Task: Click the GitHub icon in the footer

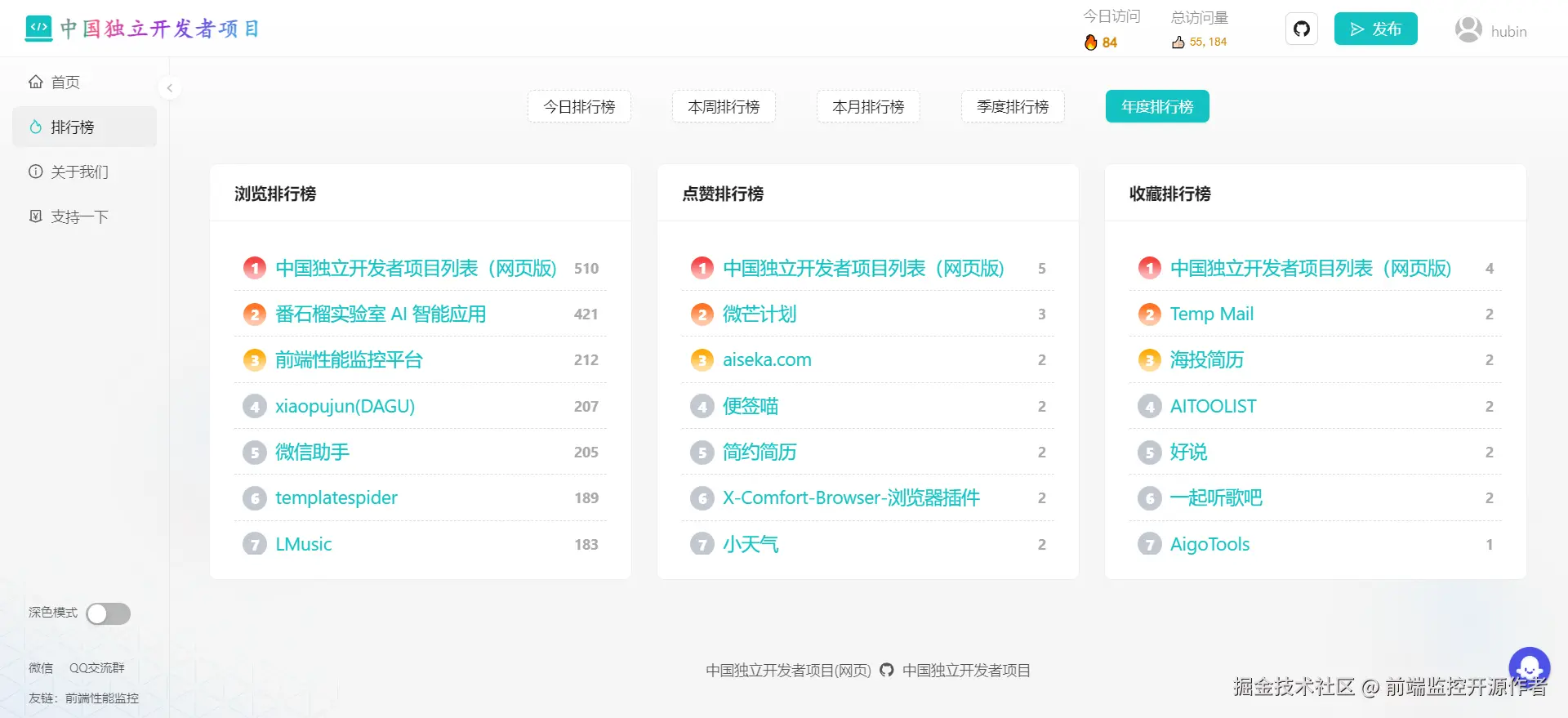Action: pos(887,671)
